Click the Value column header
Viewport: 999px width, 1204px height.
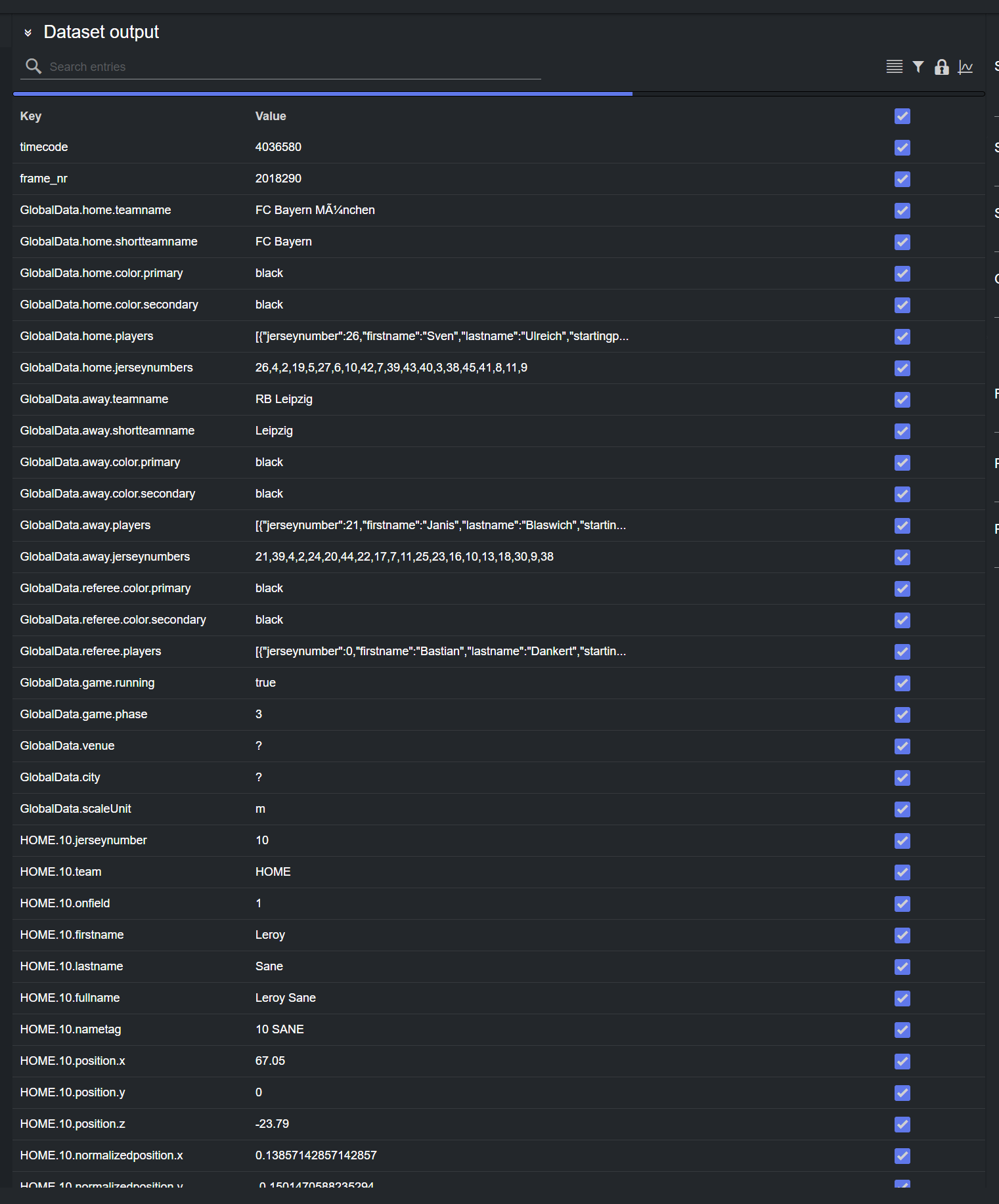coord(271,116)
